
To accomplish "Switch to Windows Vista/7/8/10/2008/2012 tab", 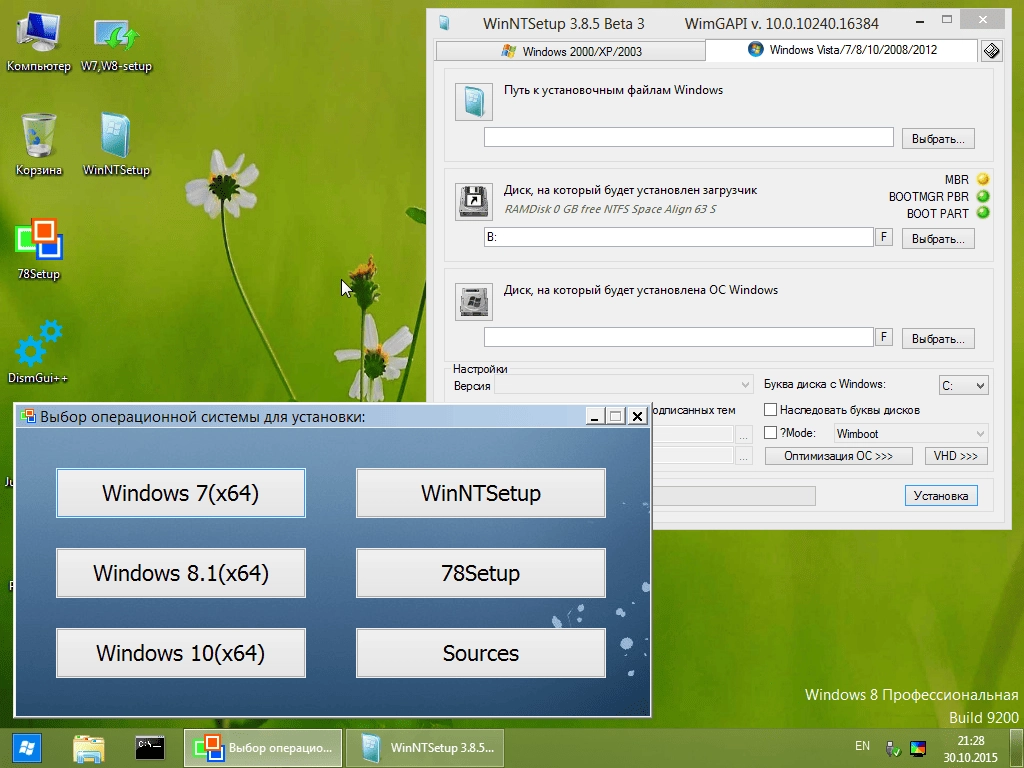I will point(842,50).
